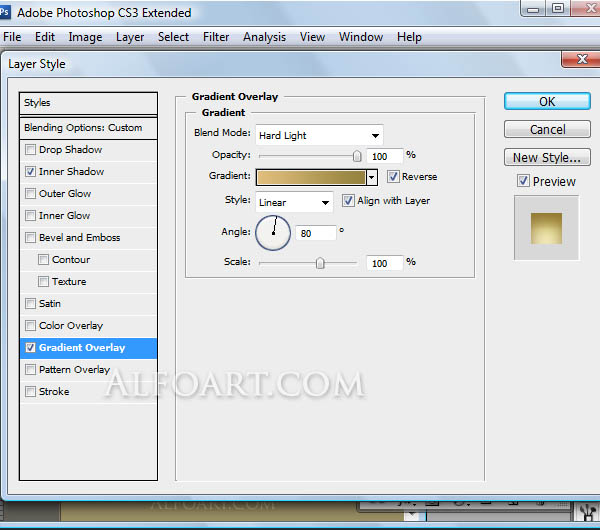Check the Color Overlay box

click(30, 325)
